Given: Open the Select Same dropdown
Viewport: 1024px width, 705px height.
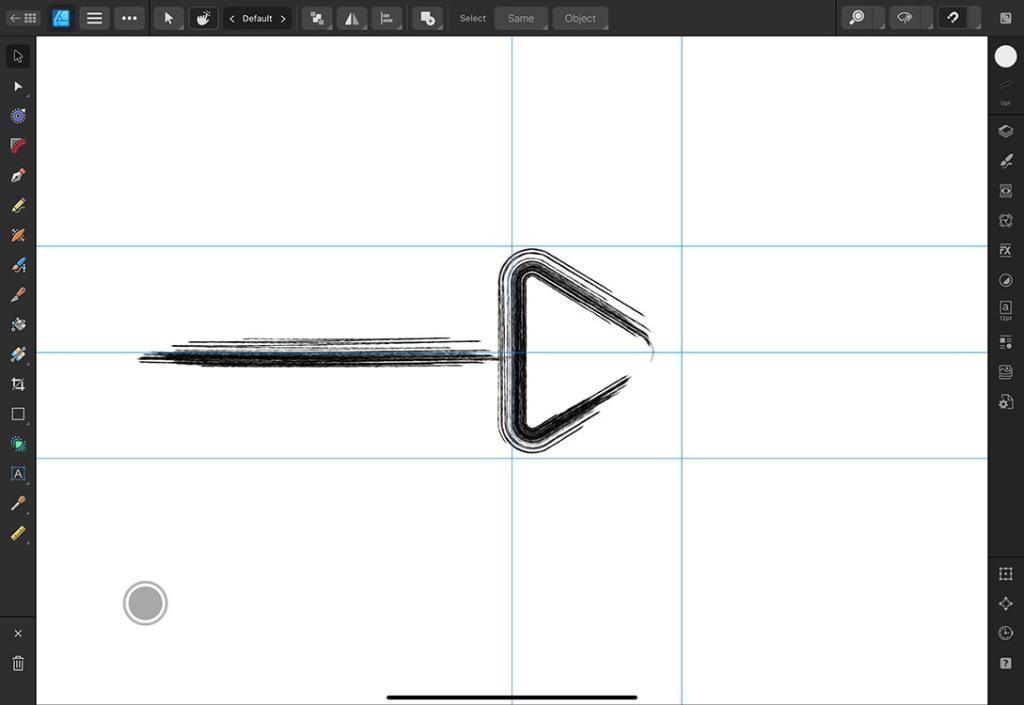Looking at the screenshot, I should coord(520,18).
